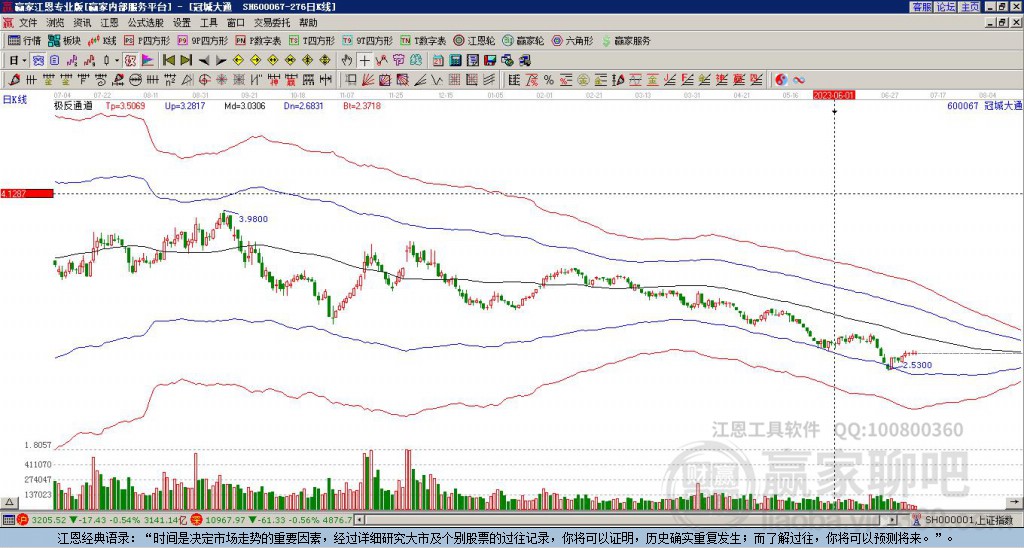This screenshot has width=1024, height=548.
Task: Open the T数字表 time table
Action: [x=423, y=40]
